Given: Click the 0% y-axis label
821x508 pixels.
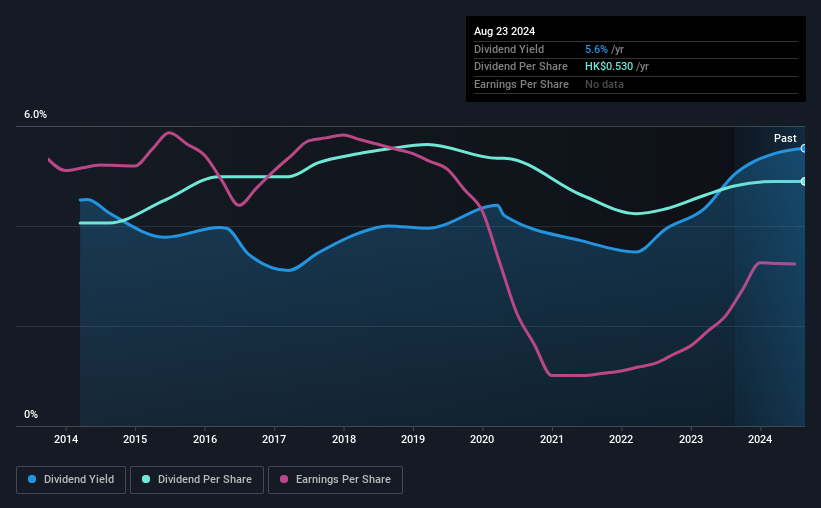Looking at the screenshot, I should (x=31, y=414).
